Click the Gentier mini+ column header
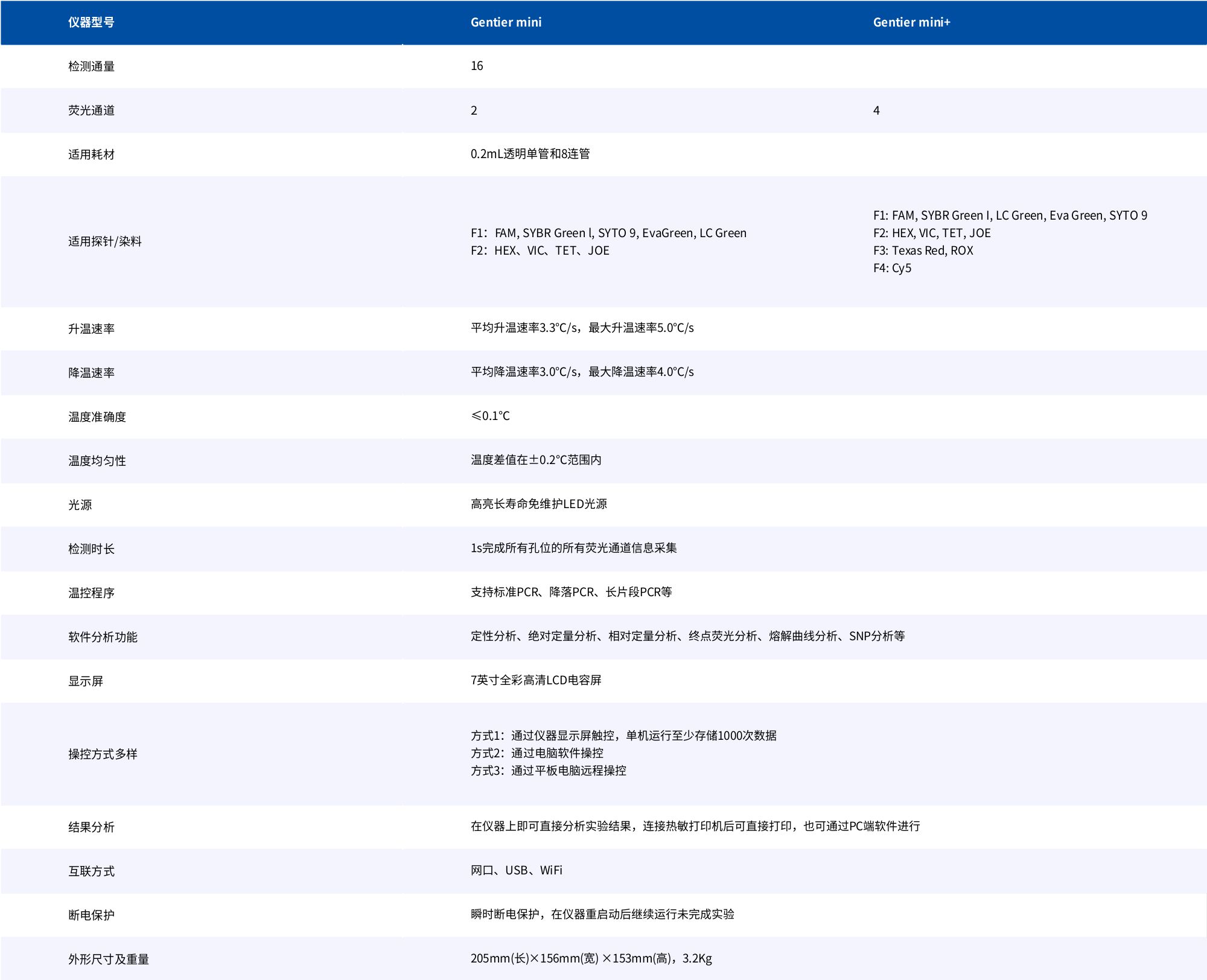 click(911, 22)
